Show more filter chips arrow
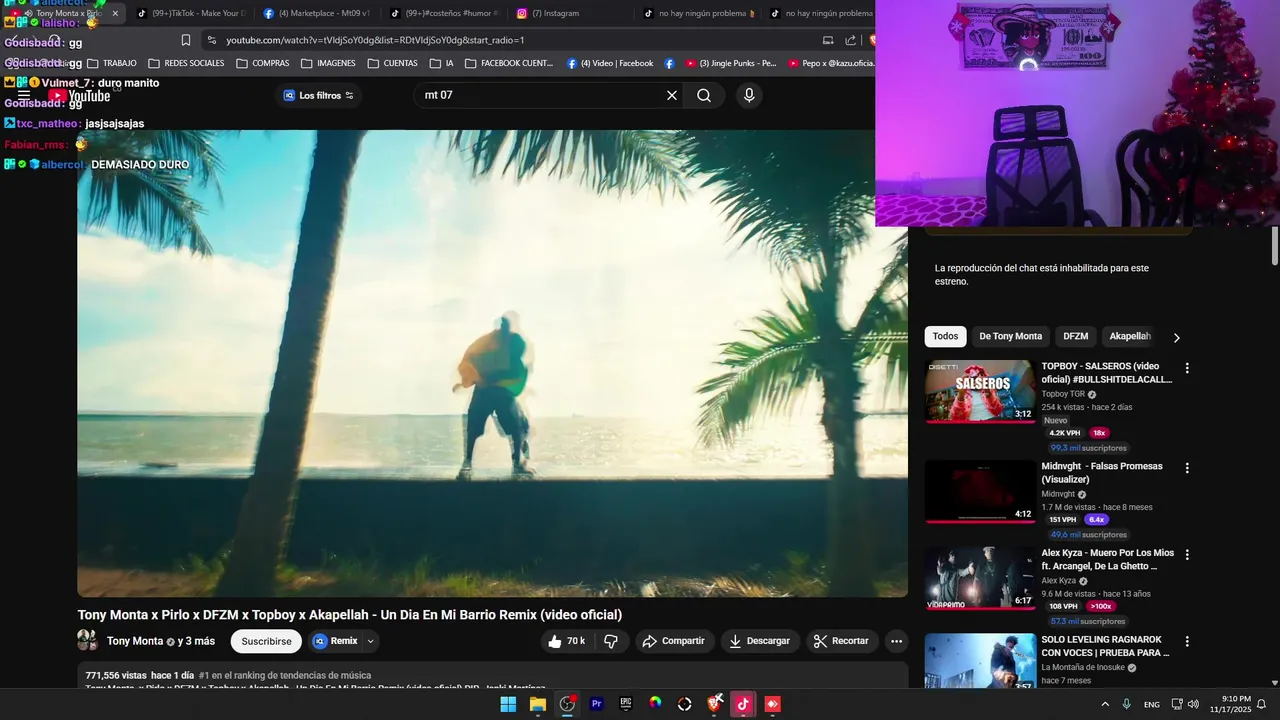This screenshot has width=1280, height=720. (x=1176, y=337)
